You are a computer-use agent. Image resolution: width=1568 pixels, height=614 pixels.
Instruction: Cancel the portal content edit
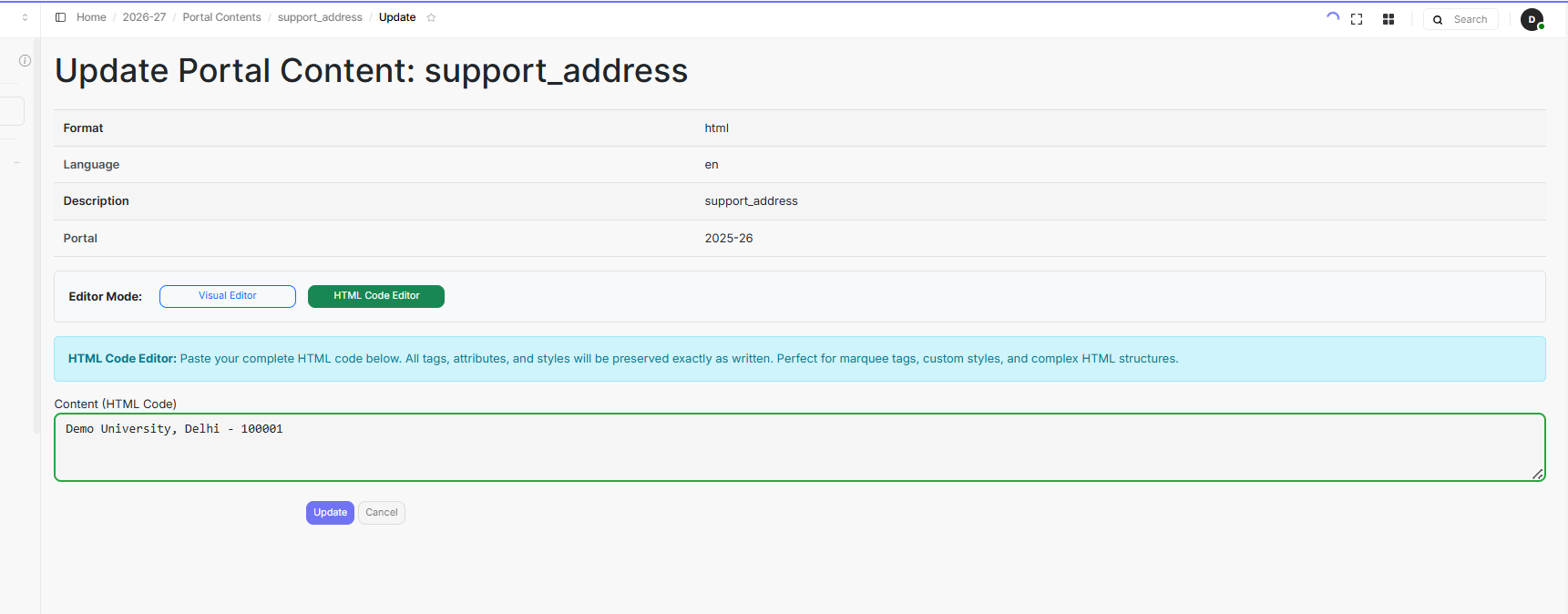pos(381,513)
